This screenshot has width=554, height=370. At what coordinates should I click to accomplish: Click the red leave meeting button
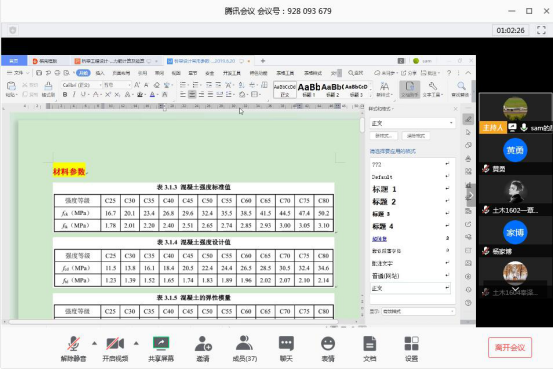click(510, 347)
